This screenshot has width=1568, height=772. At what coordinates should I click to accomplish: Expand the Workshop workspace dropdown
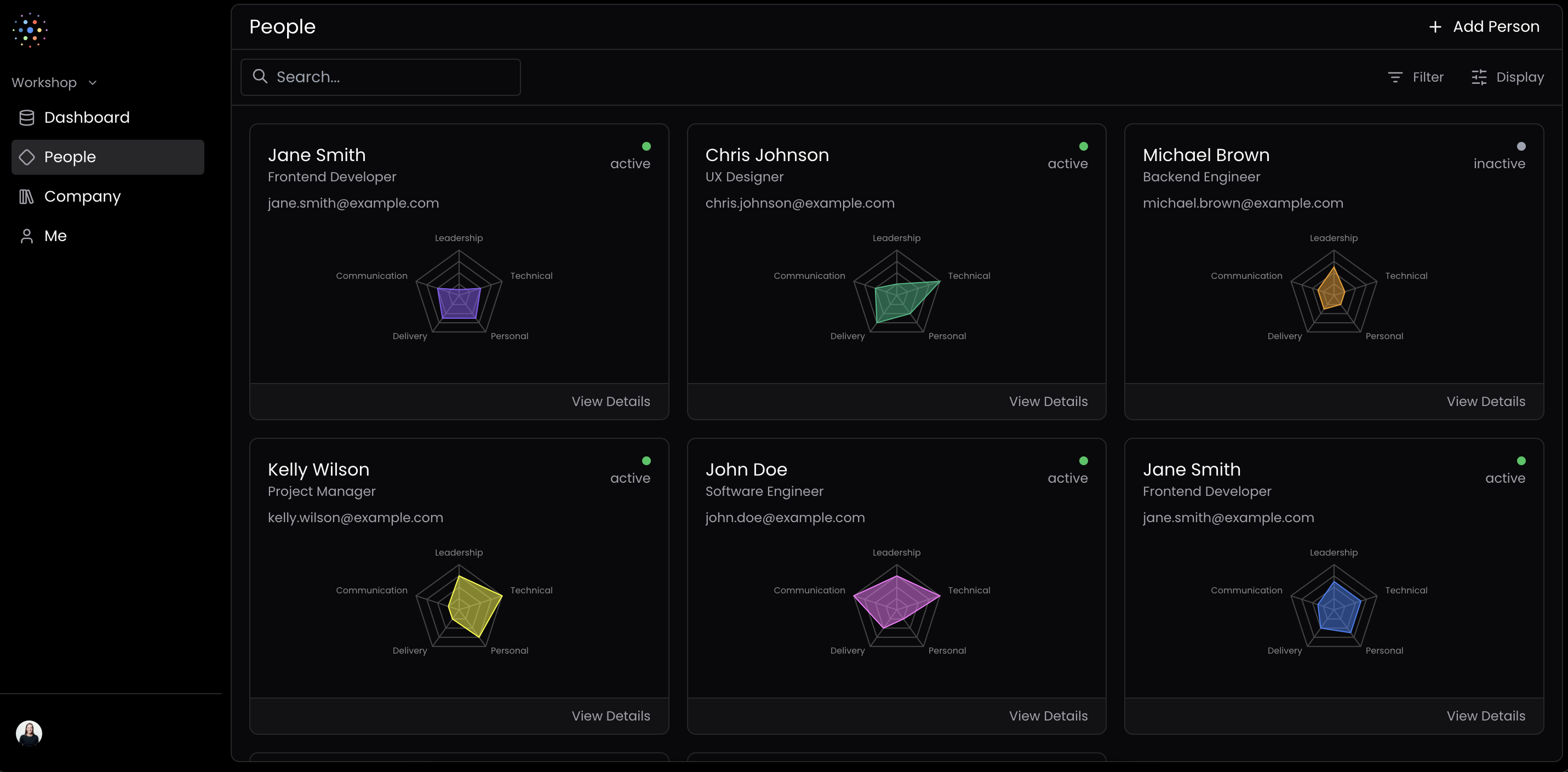tap(54, 83)
